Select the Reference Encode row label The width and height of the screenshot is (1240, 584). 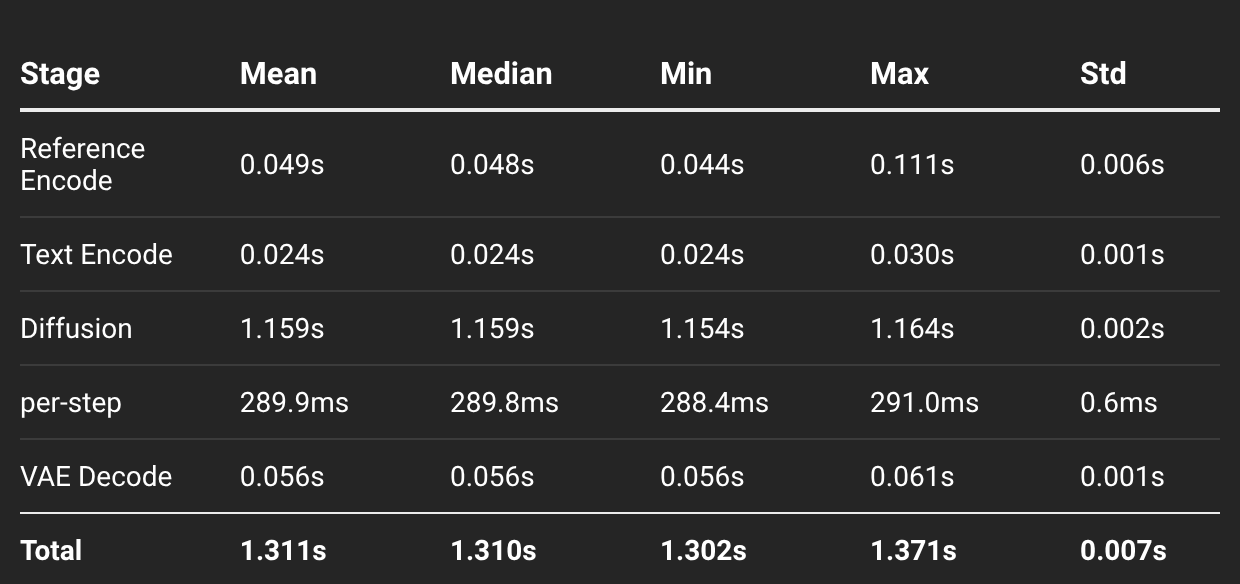(x=83, y=164)
